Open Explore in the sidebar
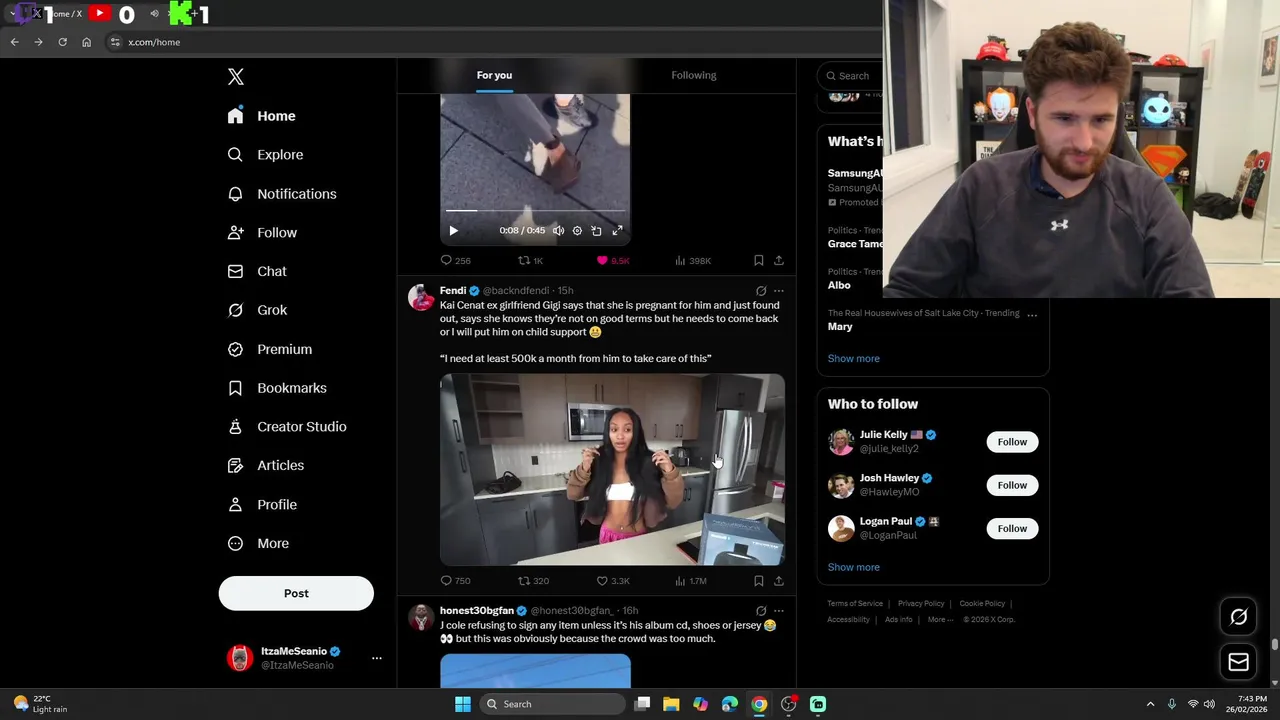 coord(265,155)
